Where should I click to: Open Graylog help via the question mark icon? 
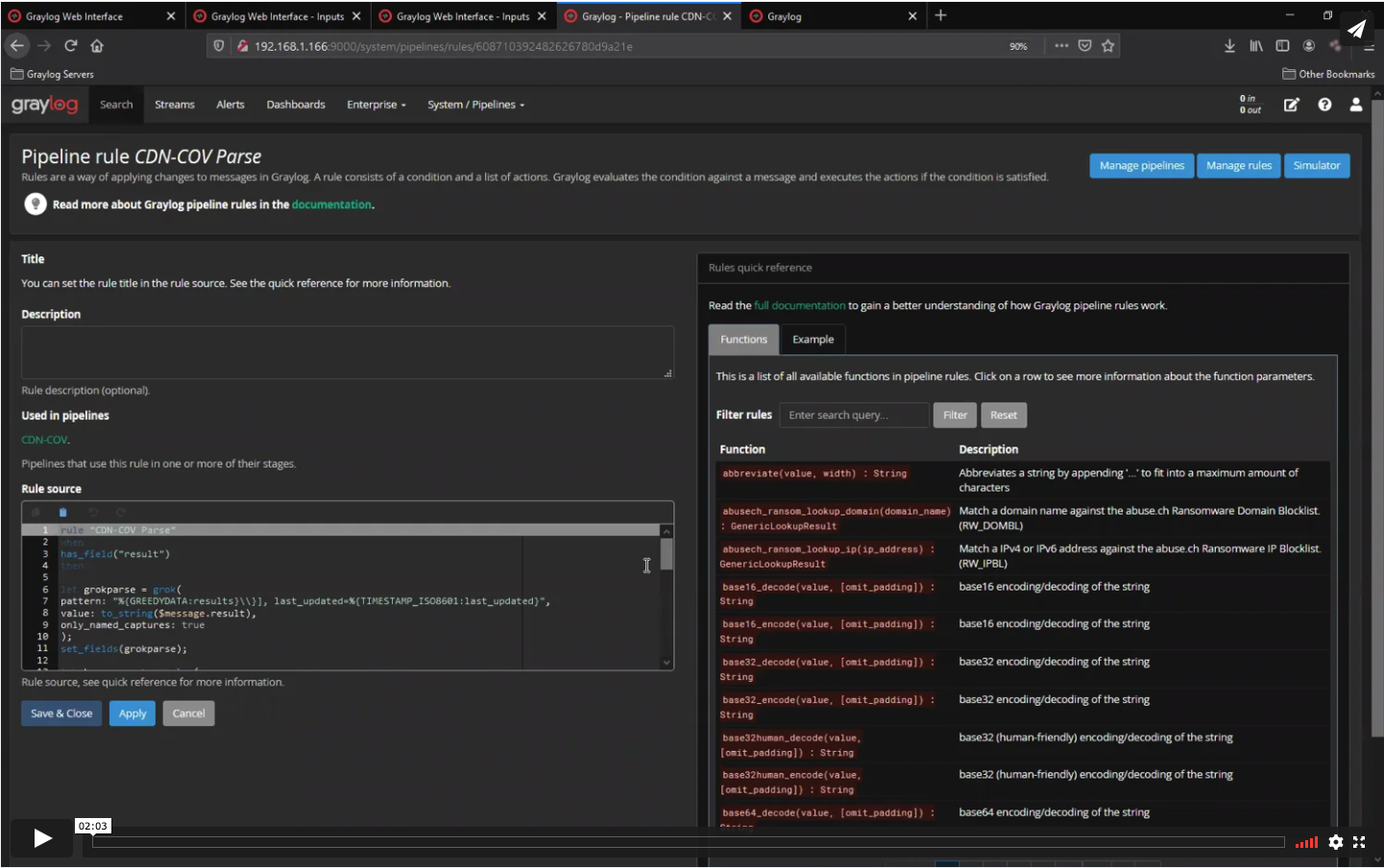point(1324,105)
